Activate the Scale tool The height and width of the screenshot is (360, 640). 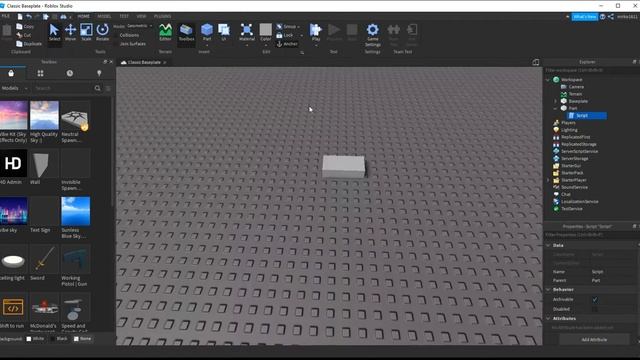86,32
